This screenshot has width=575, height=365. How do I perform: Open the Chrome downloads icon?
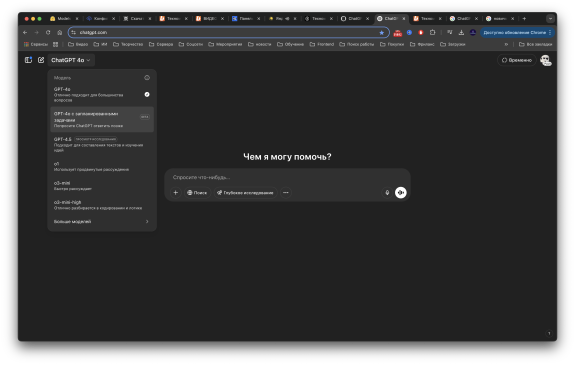click(461, 32)
